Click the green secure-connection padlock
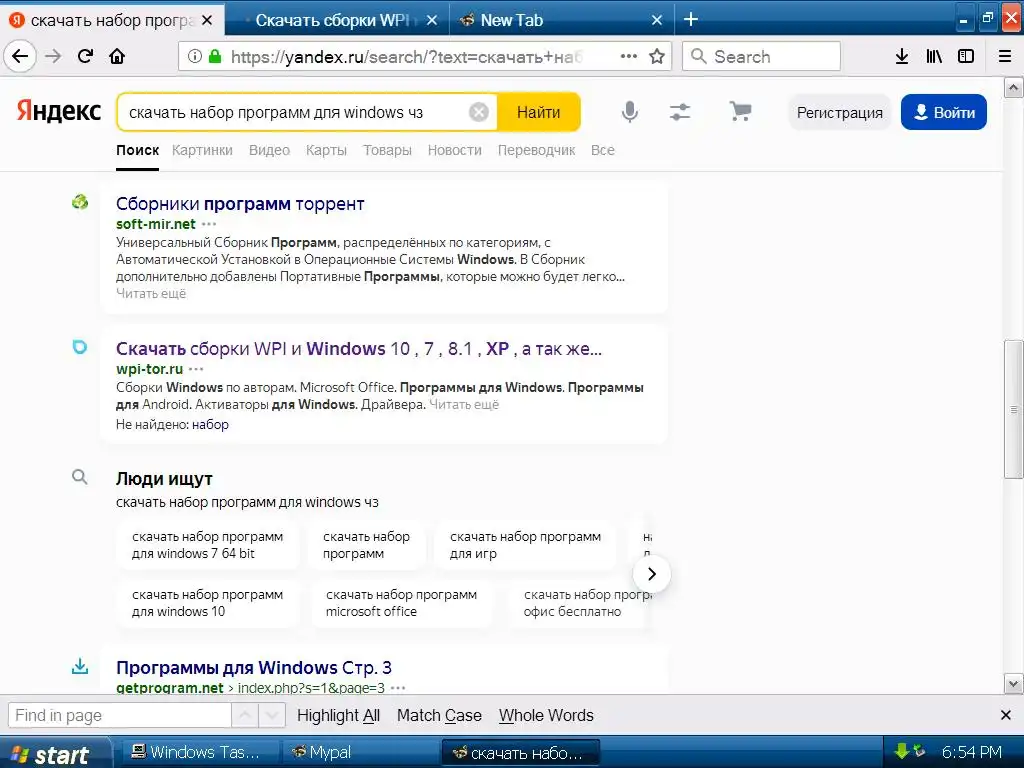 tap(214, 56)
